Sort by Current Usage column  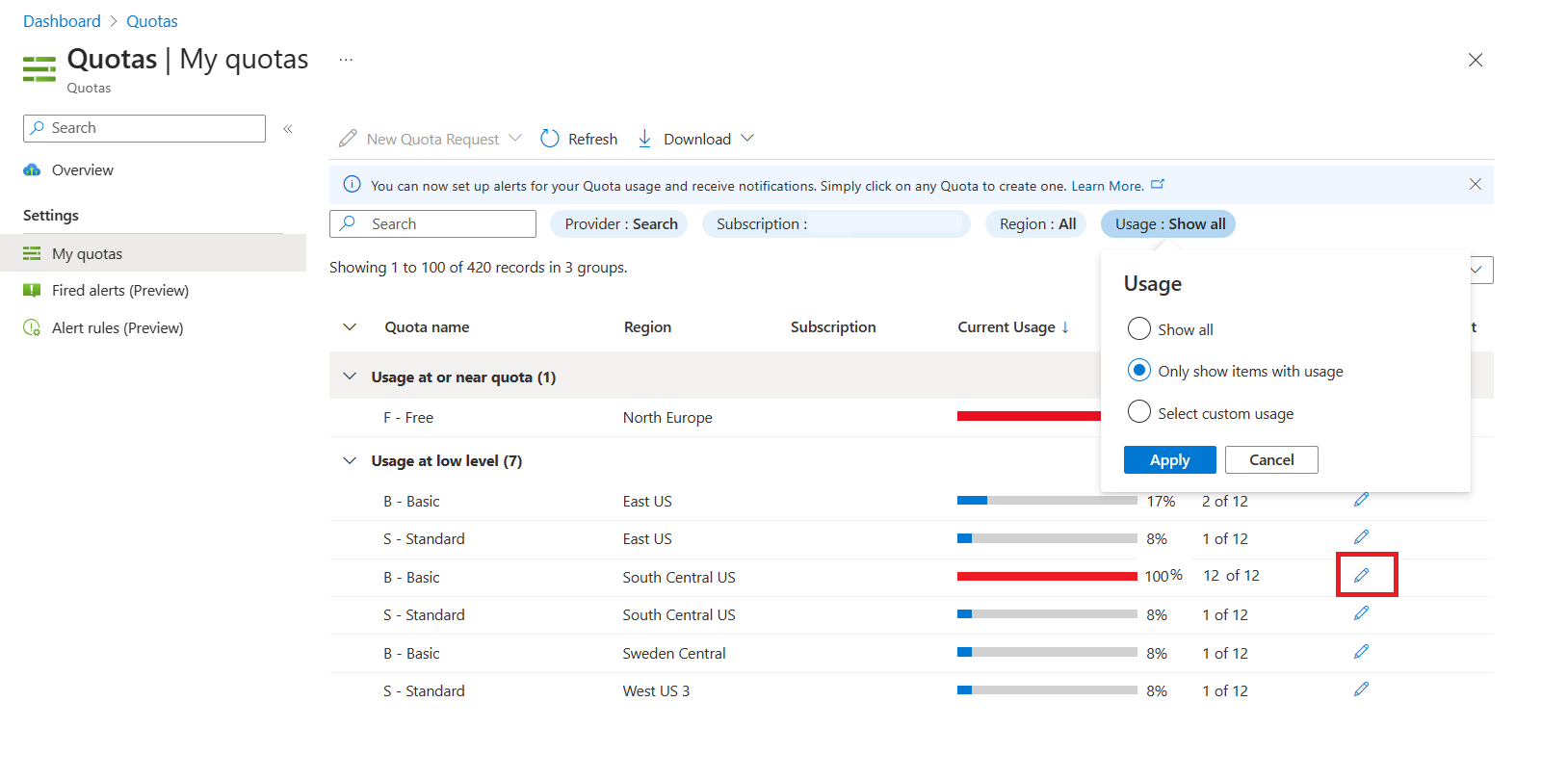[x=1013, y=327]
